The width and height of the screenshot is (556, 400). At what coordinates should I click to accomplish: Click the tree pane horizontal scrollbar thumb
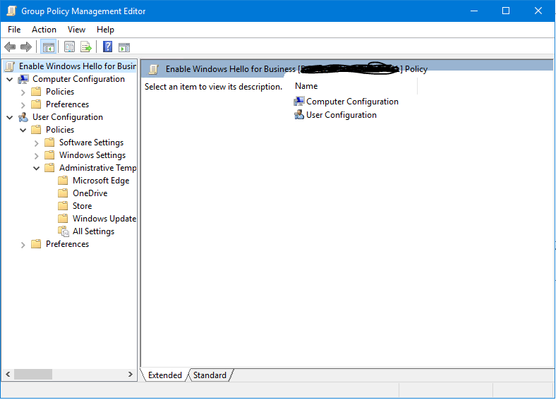pos(33,374)
